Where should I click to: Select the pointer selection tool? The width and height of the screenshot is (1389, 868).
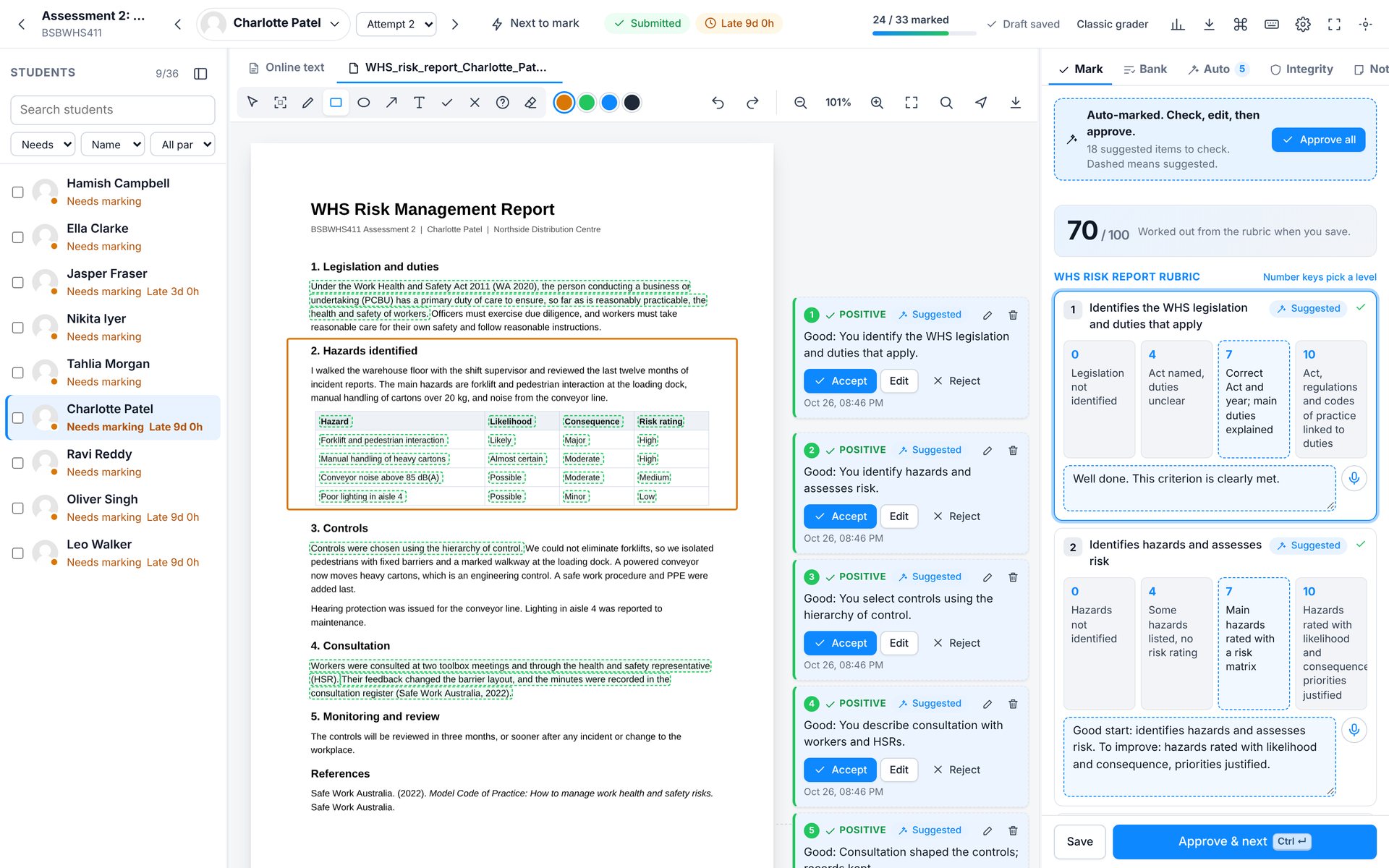coord(252,103)
